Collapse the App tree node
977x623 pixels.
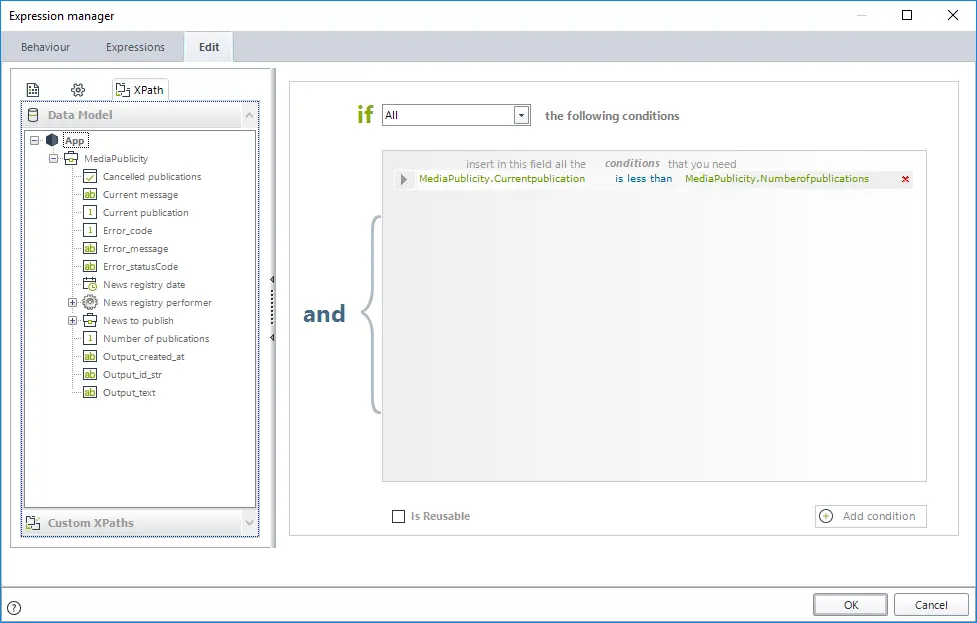pos(35,141)
